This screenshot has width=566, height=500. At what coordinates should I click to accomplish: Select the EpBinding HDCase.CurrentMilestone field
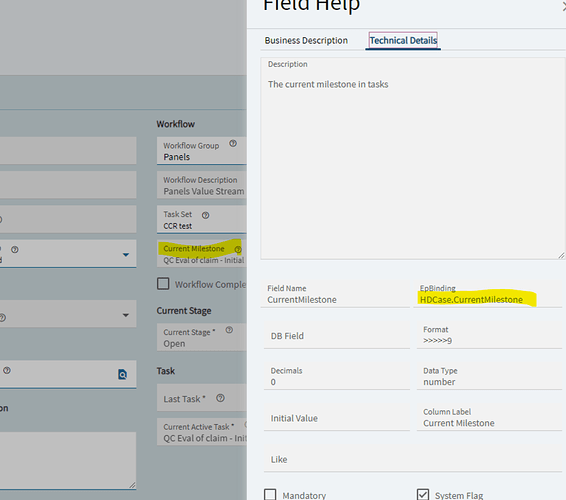pos(488,295)
